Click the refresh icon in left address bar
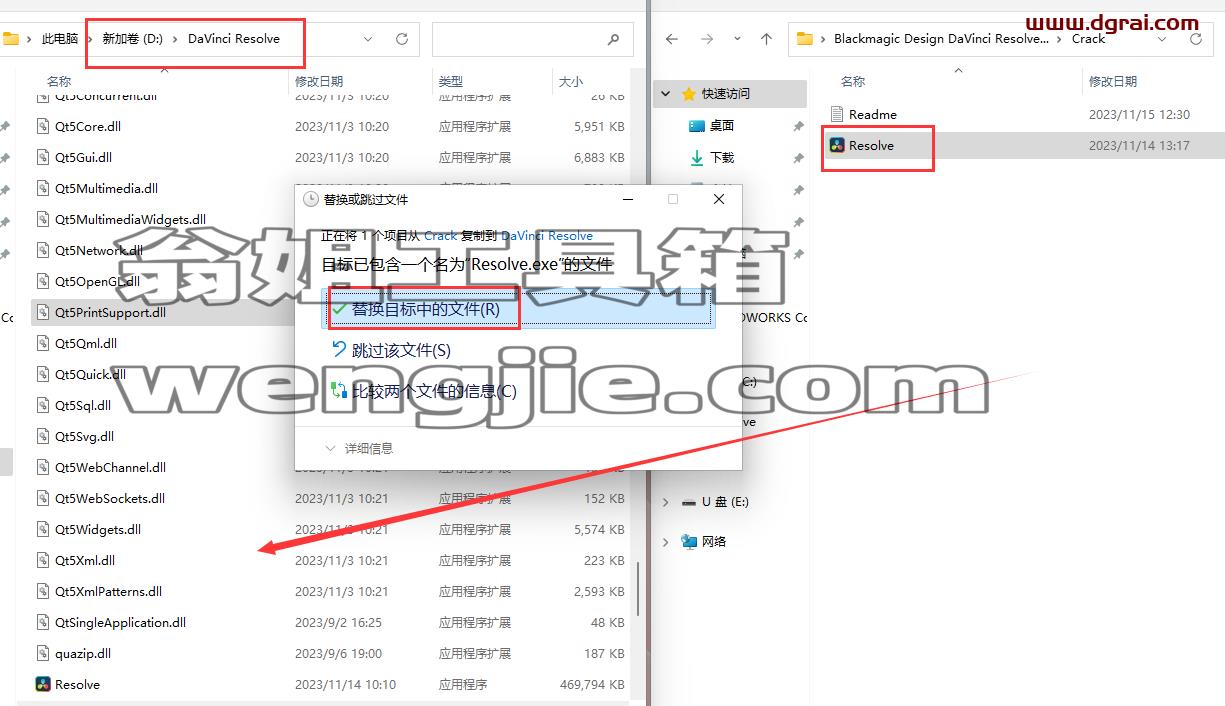 402,39
